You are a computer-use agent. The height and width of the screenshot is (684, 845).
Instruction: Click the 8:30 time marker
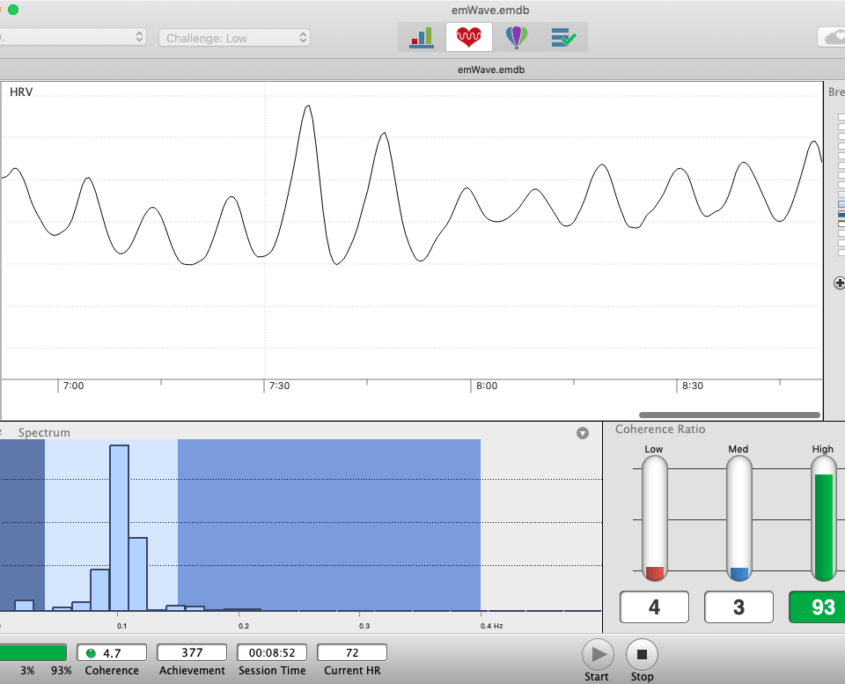coord(692,386)
